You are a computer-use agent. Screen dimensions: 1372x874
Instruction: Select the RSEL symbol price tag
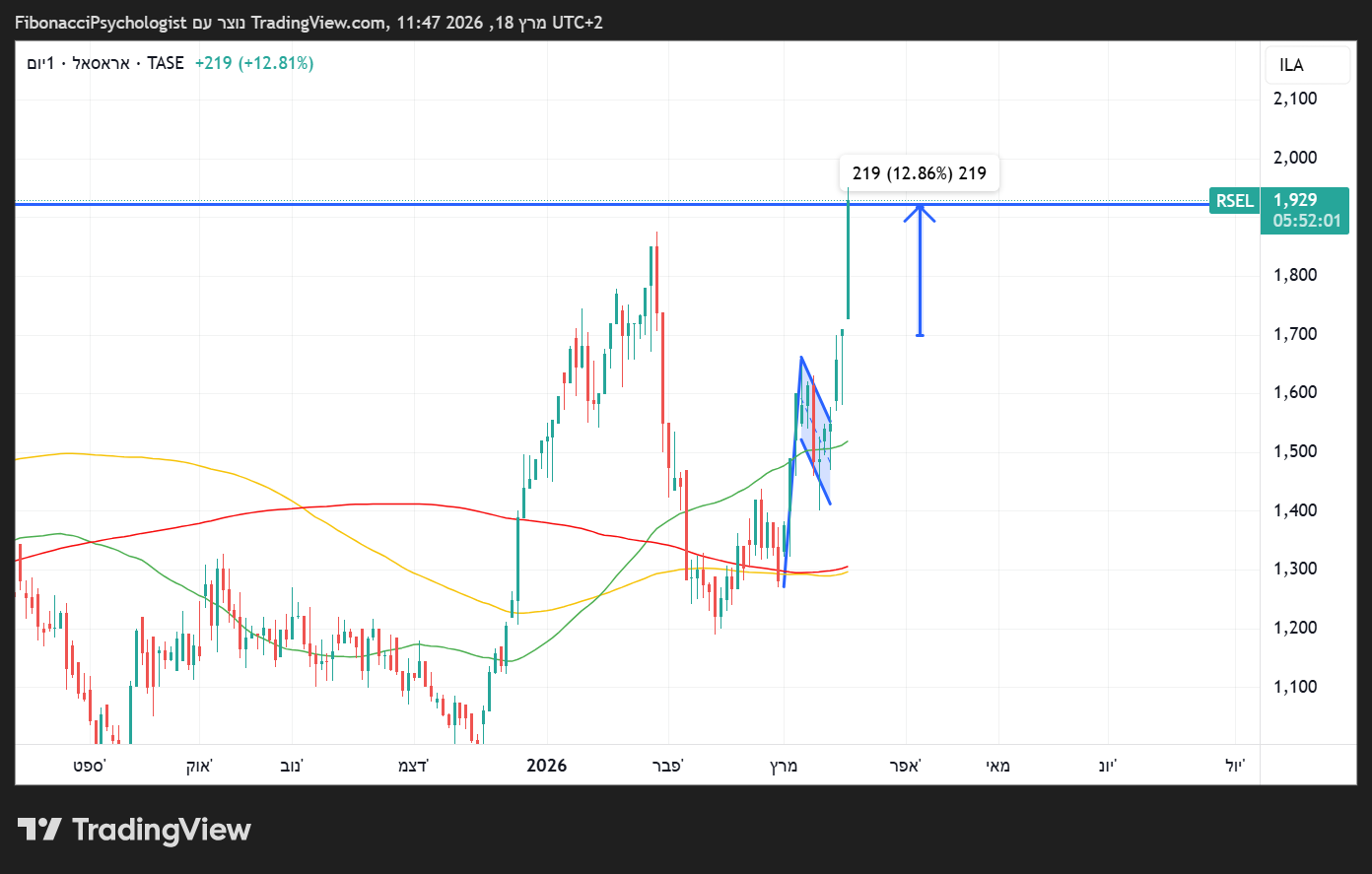1234,201
